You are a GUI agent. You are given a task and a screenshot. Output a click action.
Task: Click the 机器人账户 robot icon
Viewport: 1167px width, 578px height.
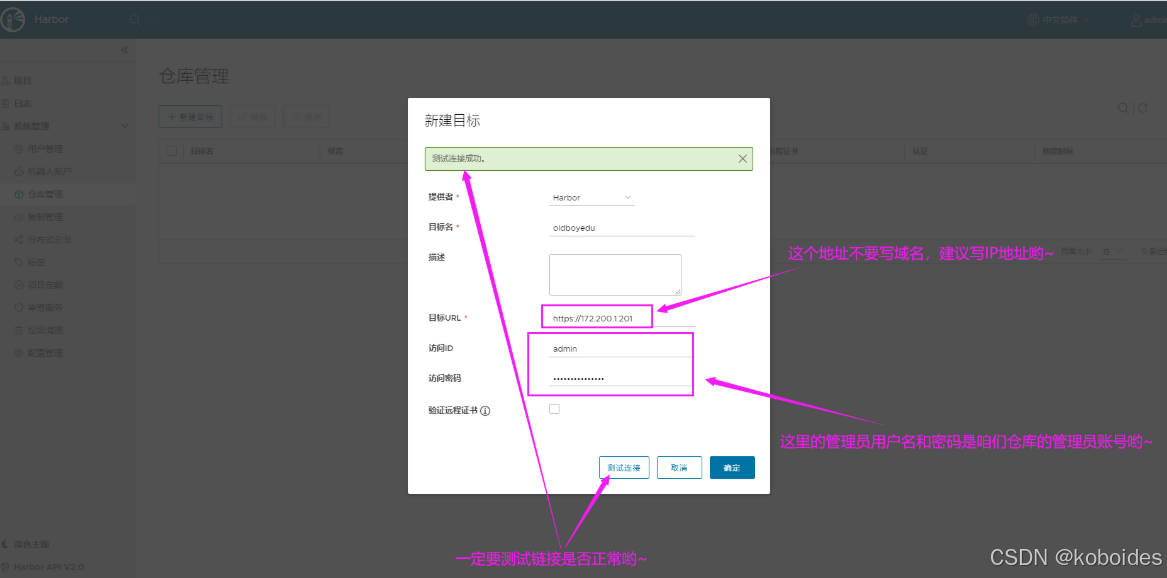20,172
